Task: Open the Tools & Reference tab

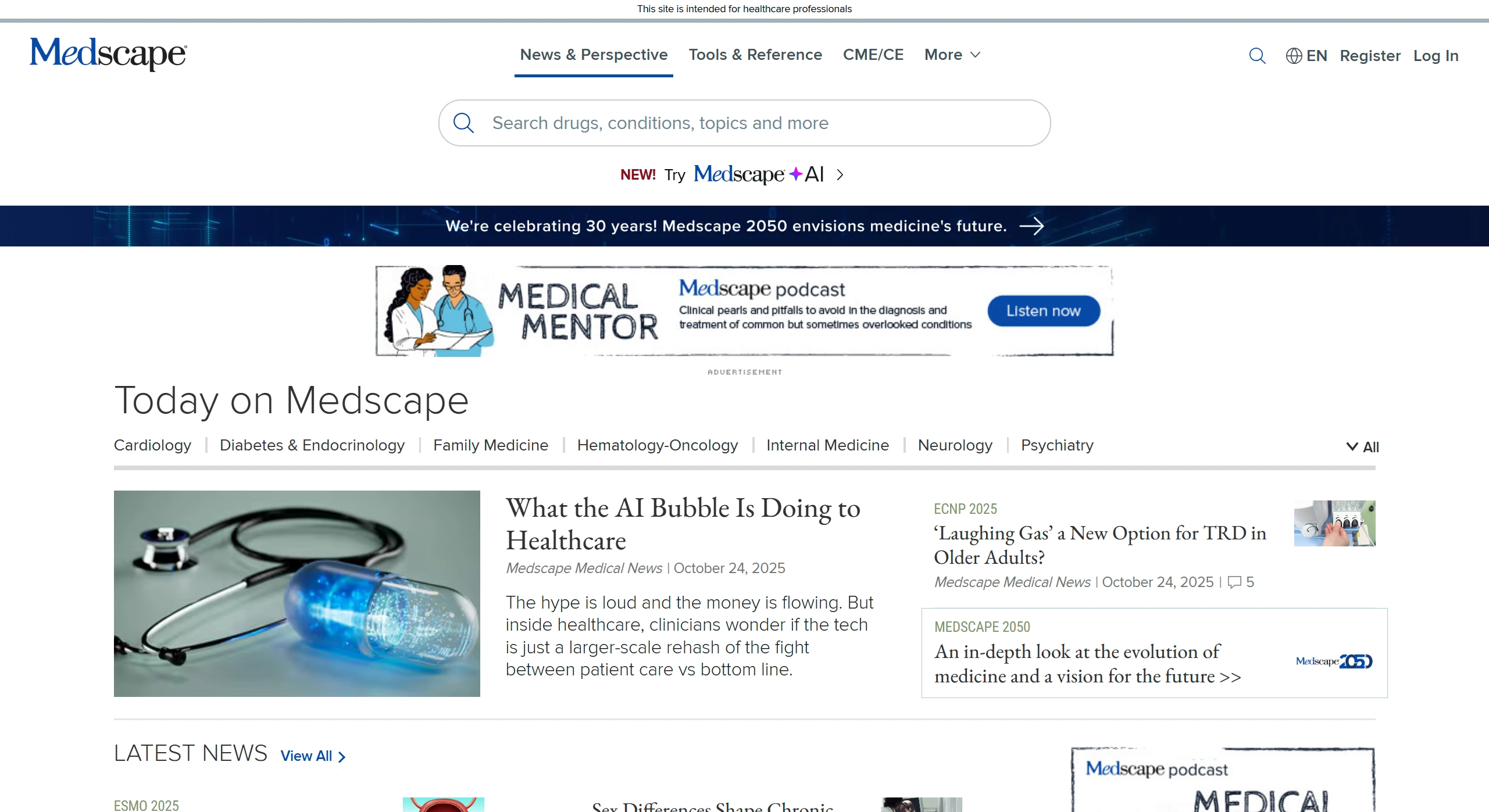Action: (x=755, y=55)
